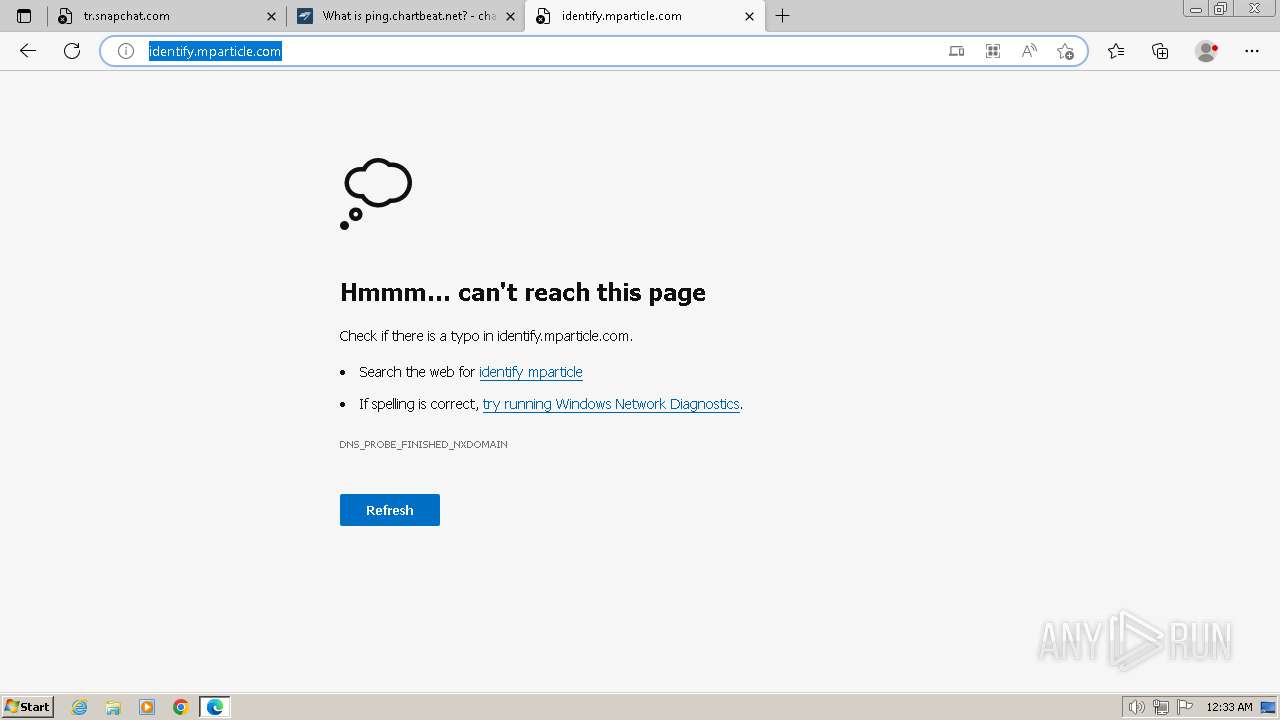The image size is (1280, 720).
Task: Open network status in system tray
Action: (x=1161, y=707)
